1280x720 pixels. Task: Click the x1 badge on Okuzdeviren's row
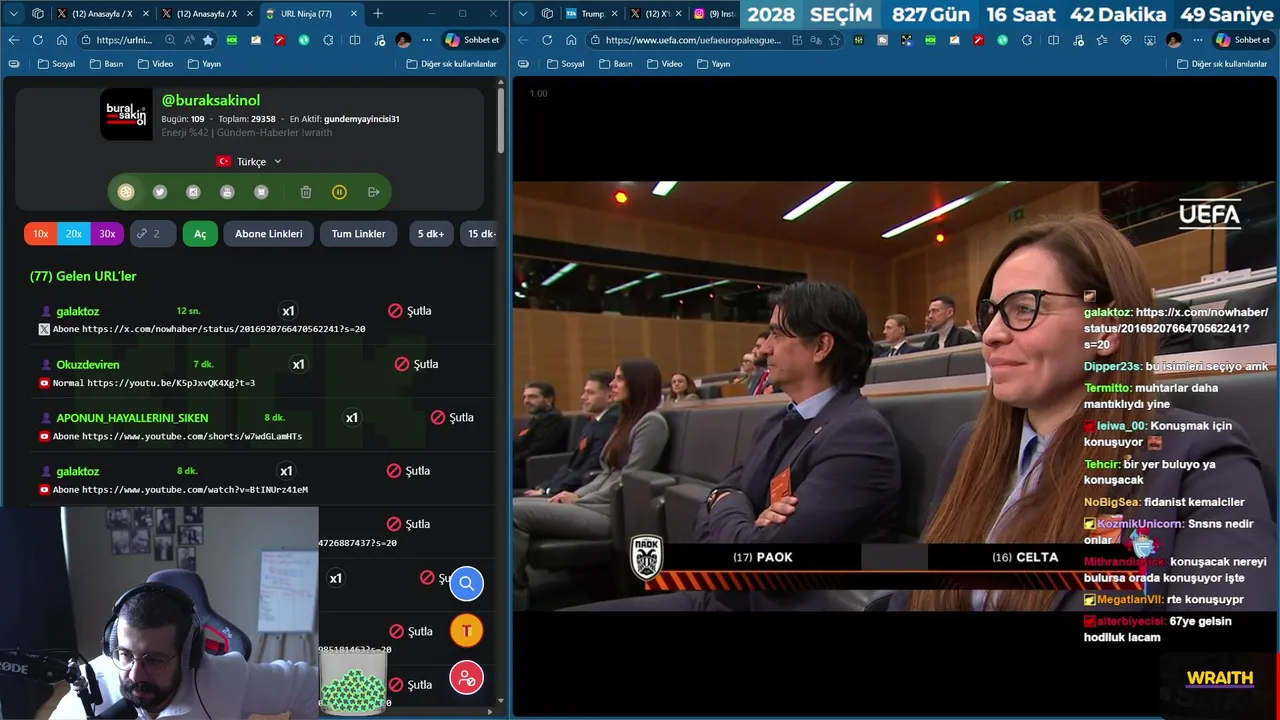[298, 364]
